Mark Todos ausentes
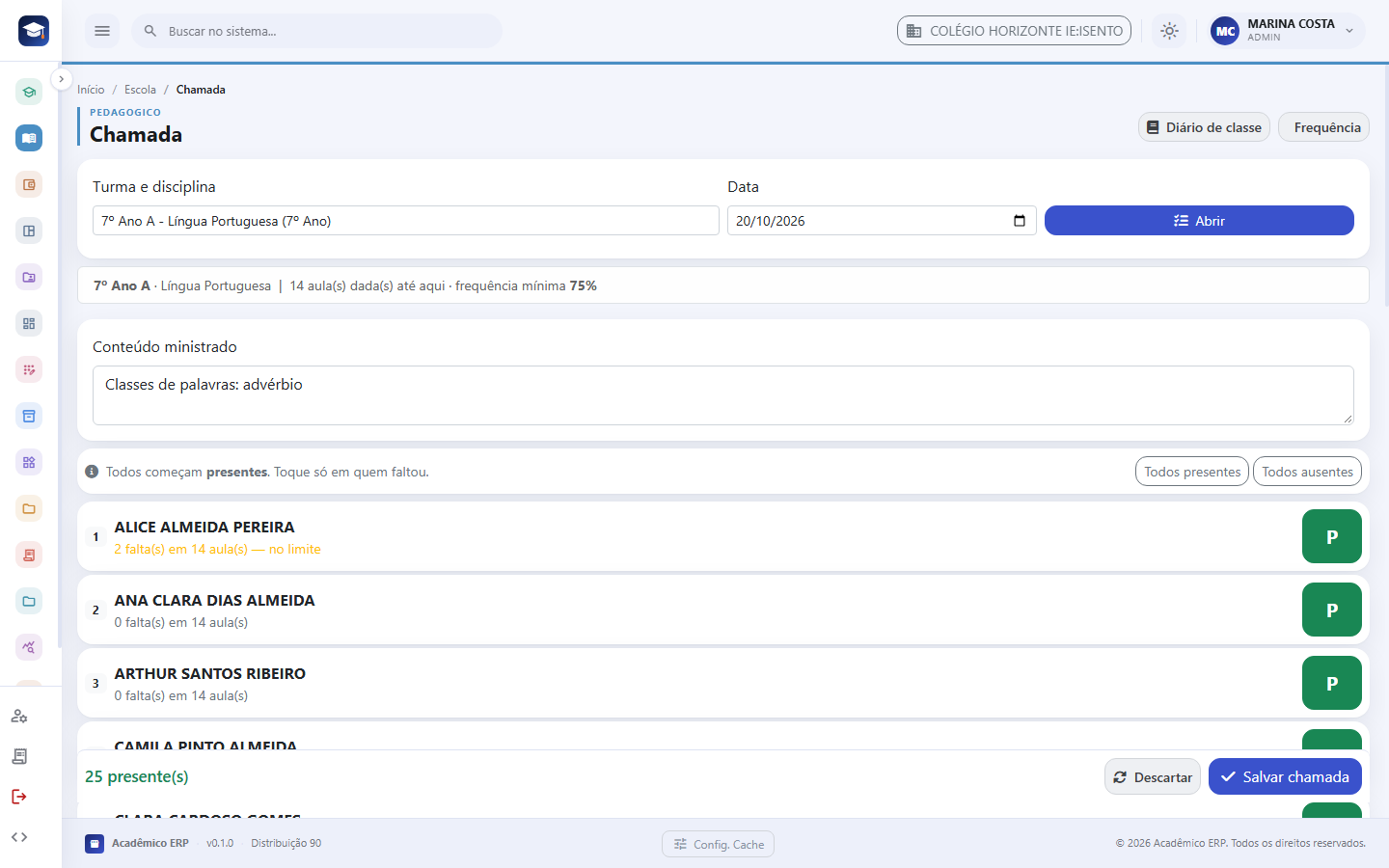This screenshot has width=1389, height=868. click(1307, 472)
